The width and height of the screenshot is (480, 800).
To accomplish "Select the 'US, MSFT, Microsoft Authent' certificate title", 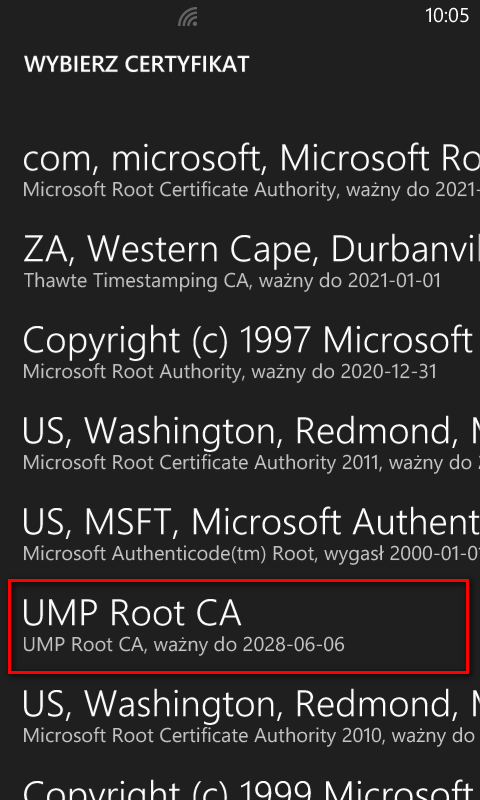I will pyautogui.click(x=251, y=522).
